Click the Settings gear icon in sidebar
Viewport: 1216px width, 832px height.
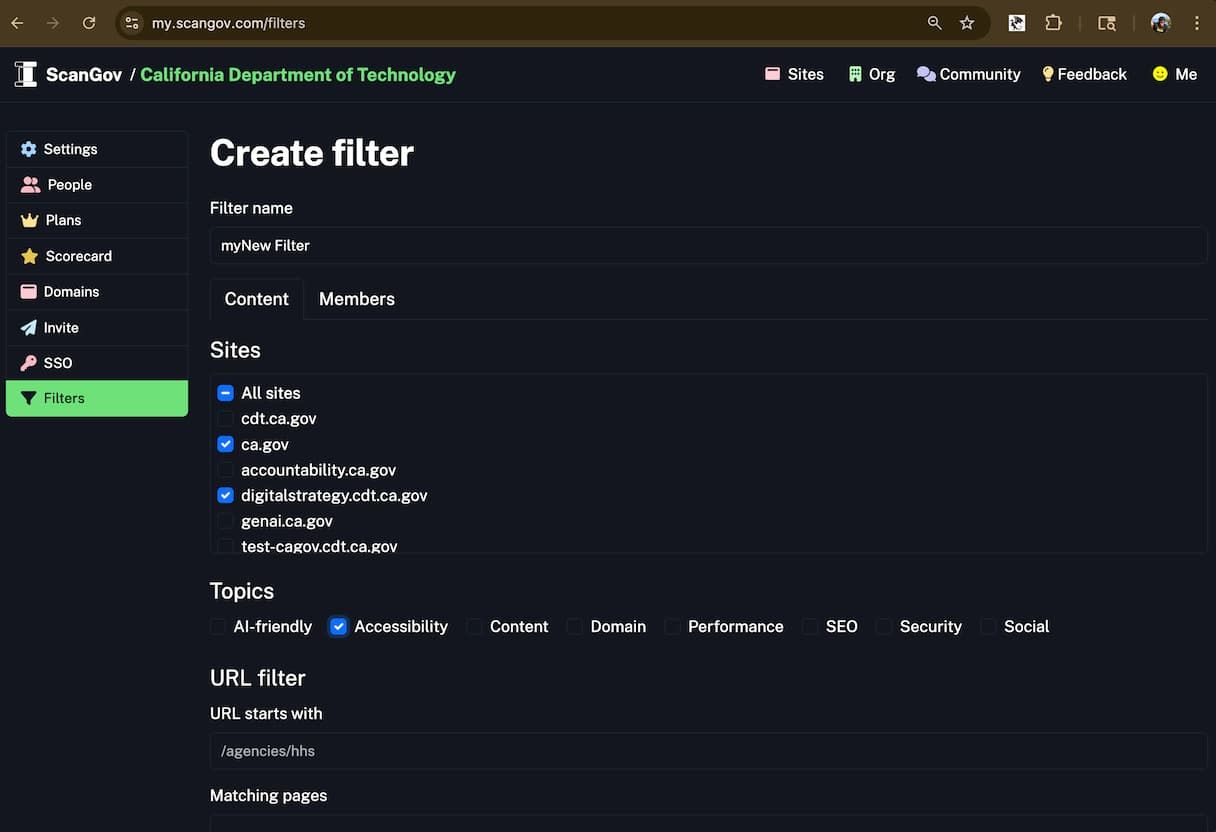[28, 148]
